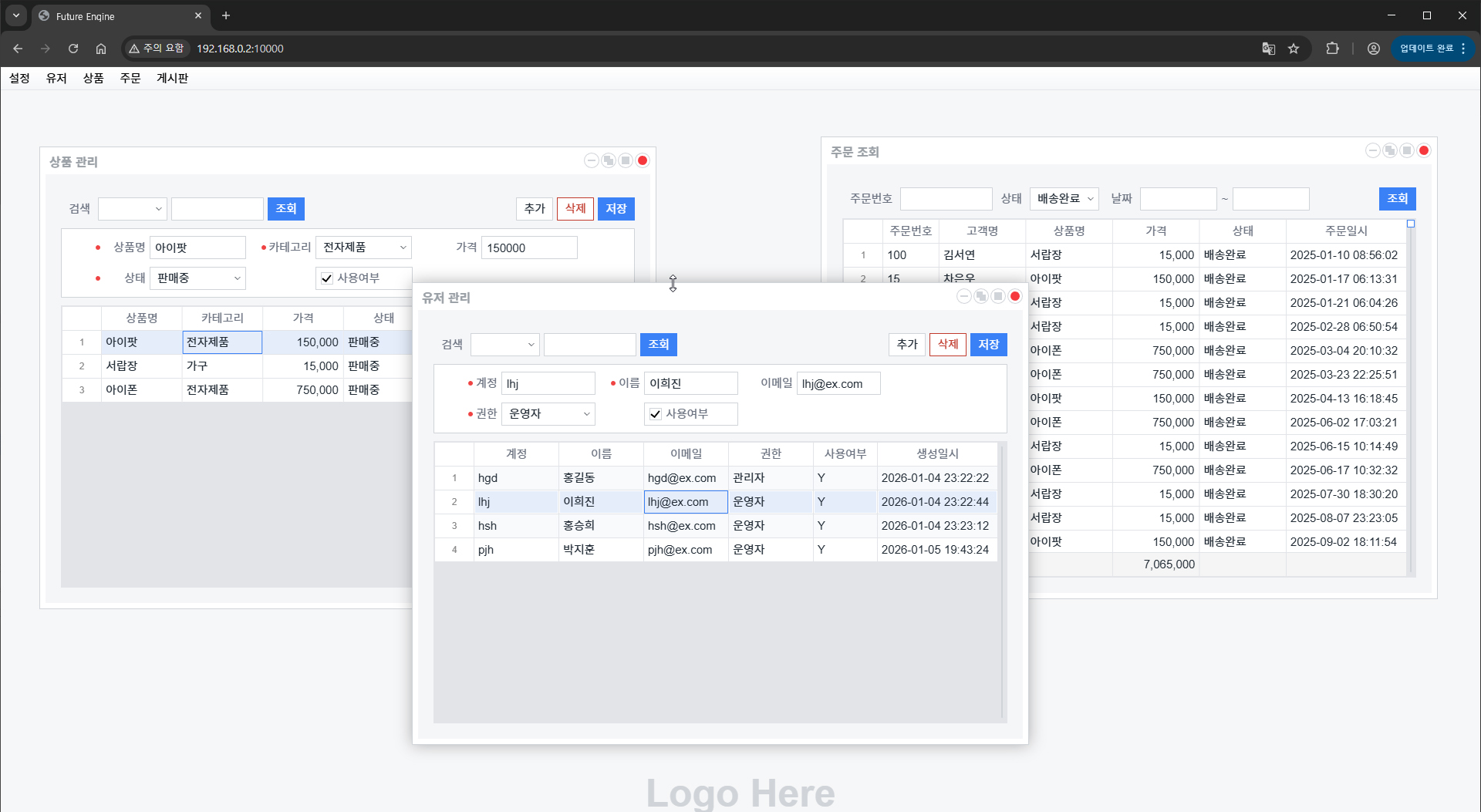Open the 카테고리 dropdown showing 전자제품

point(363,248)
